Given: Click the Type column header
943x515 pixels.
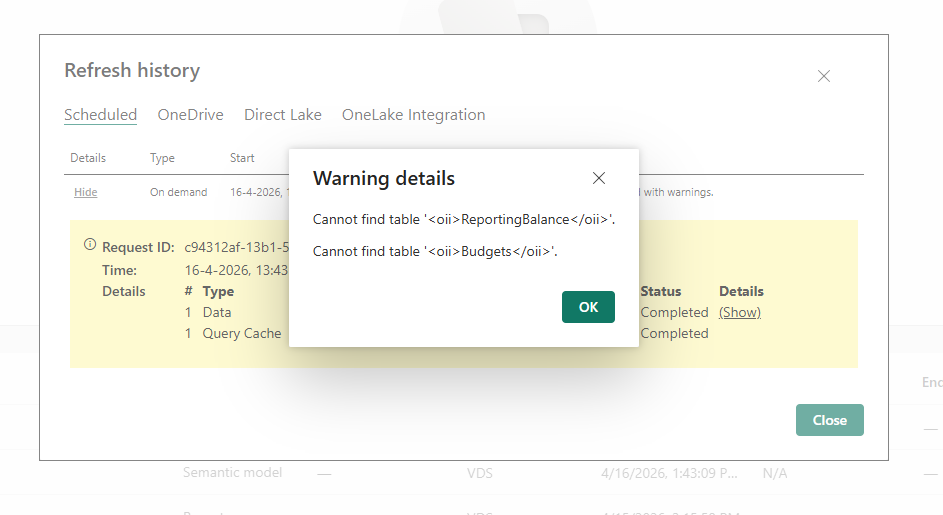Looking at the screenshot, I should tap(162, 158).
